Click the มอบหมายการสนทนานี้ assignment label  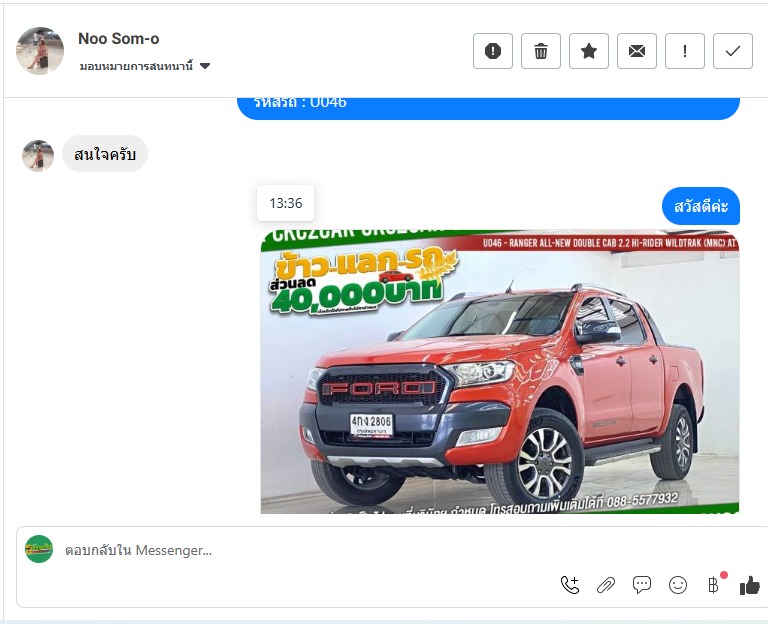tap(136, 66)
